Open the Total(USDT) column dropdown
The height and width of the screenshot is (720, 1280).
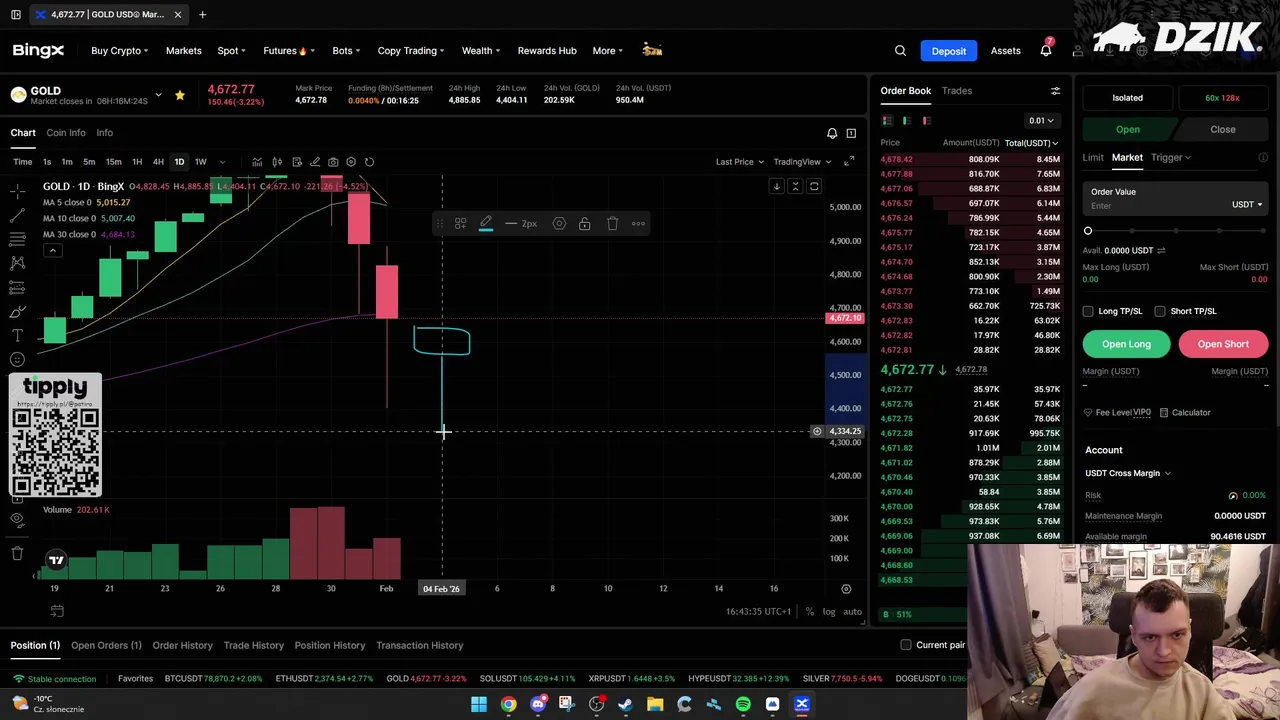pyautogui.click(x=1031, y=143)
